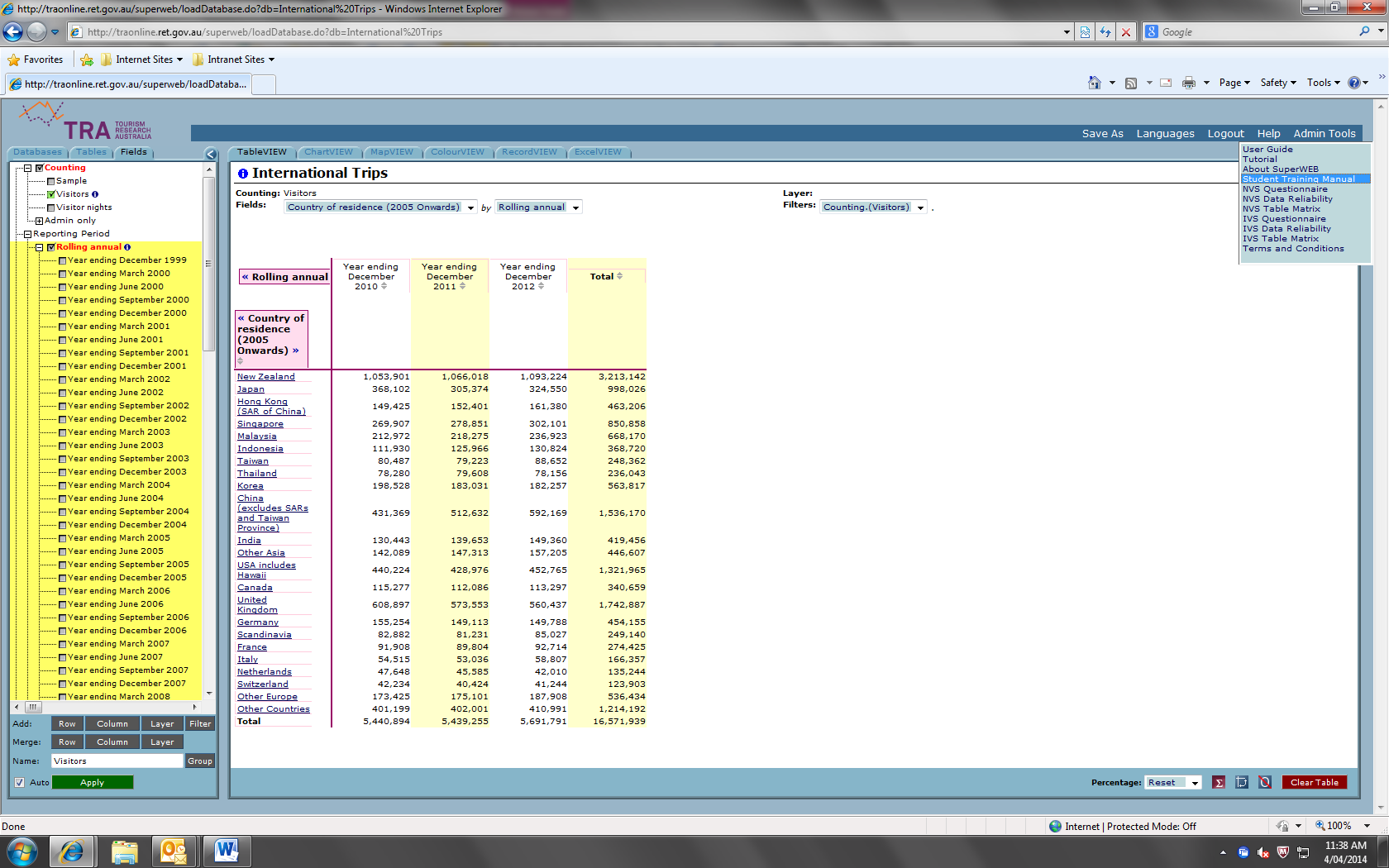Open the Tables tab in left panel
Image resolution: width=1389 pixels, height=868 pixels.
(x=91, y=152)
